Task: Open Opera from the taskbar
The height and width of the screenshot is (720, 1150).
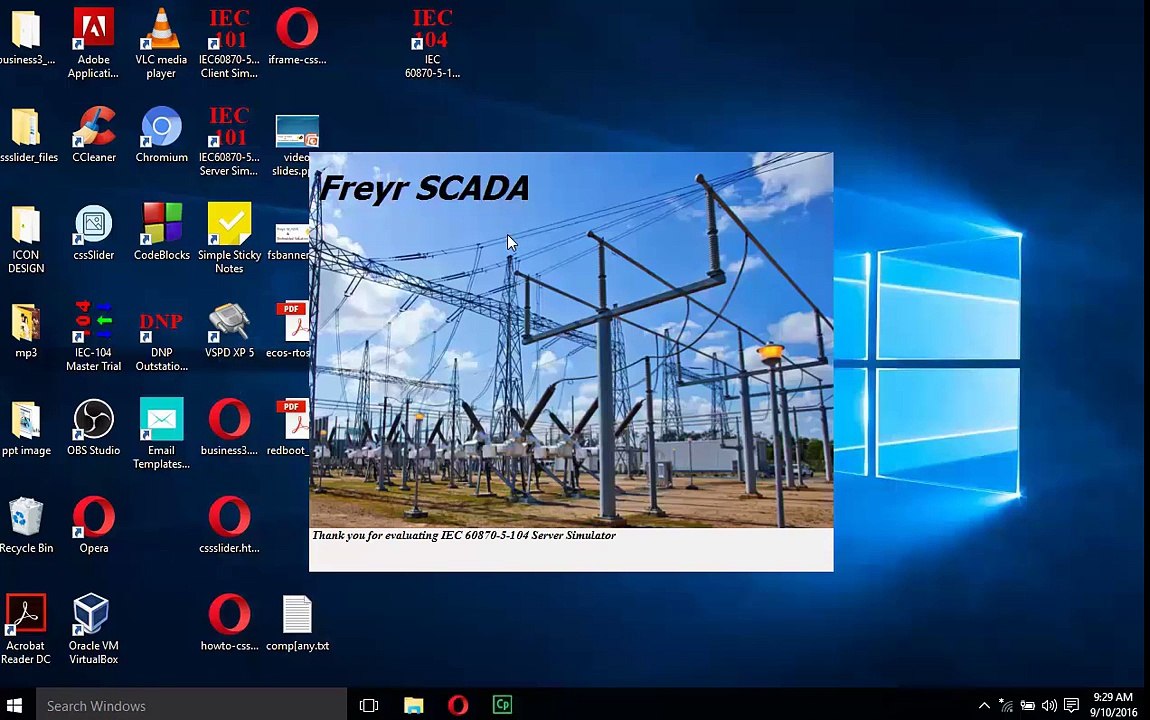Action: [458, 705]
